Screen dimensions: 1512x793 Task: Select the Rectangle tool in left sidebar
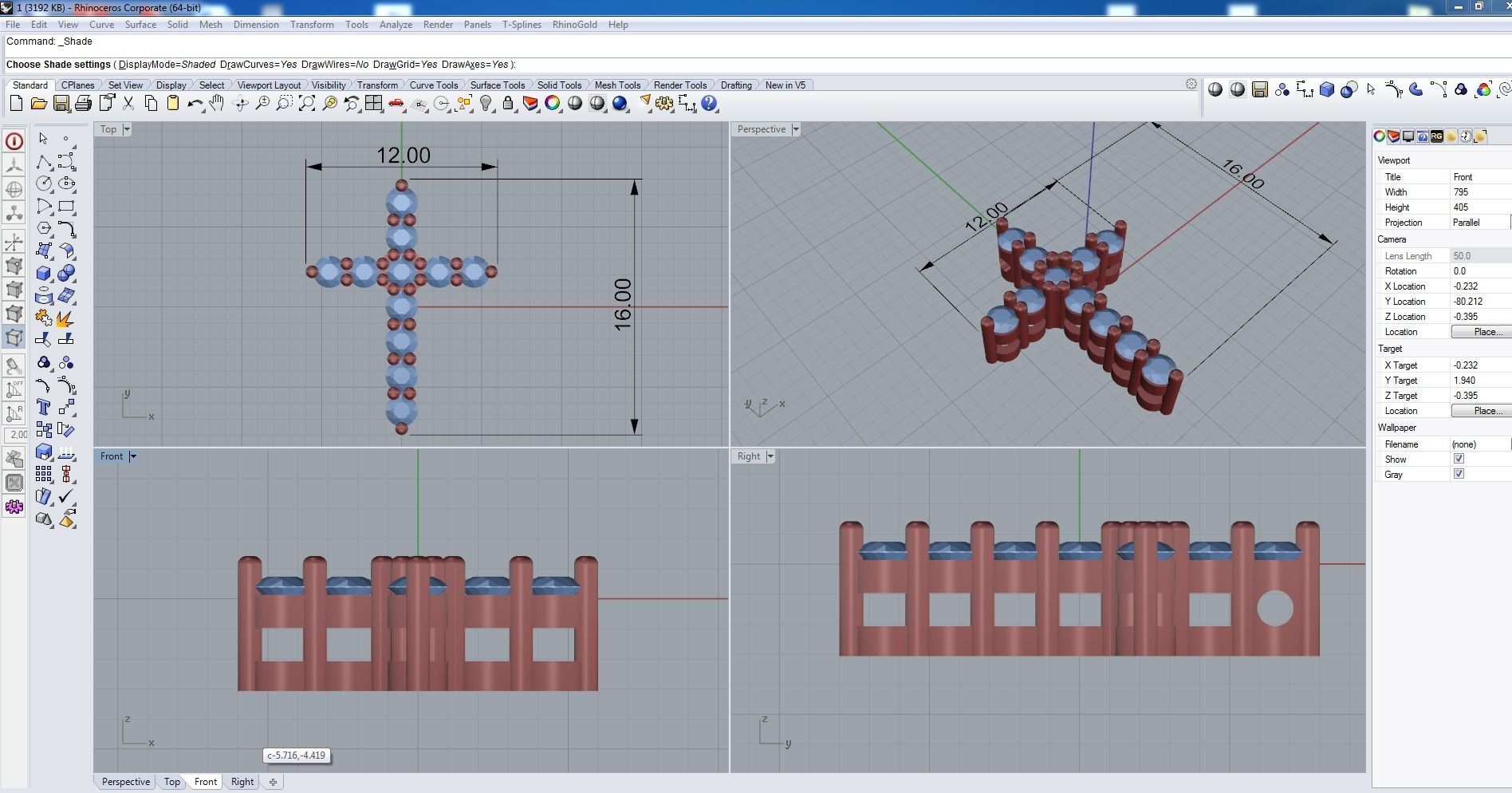click(66, 206)
